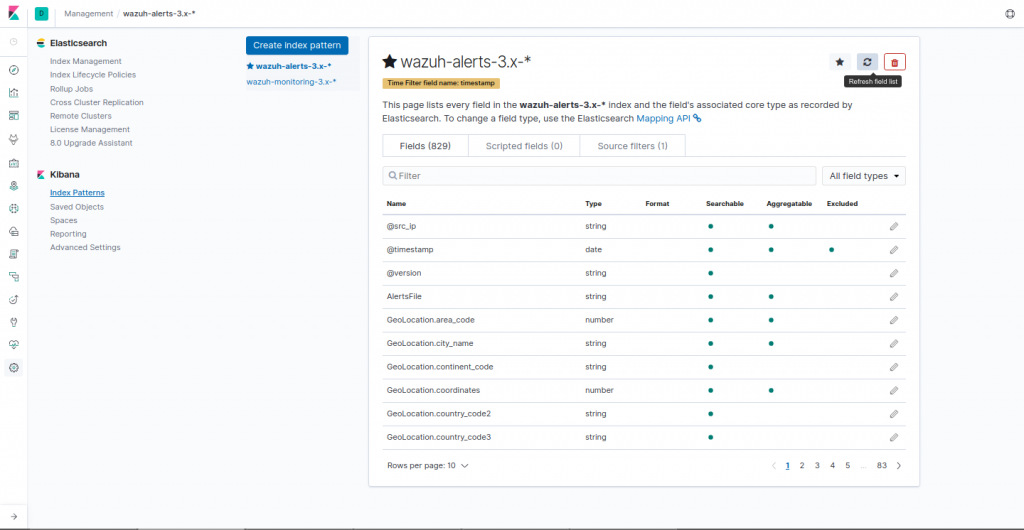Open Visualize from the side navigation
The image size is (1024, 530).
pyautogui.click(x=14, y=93)
